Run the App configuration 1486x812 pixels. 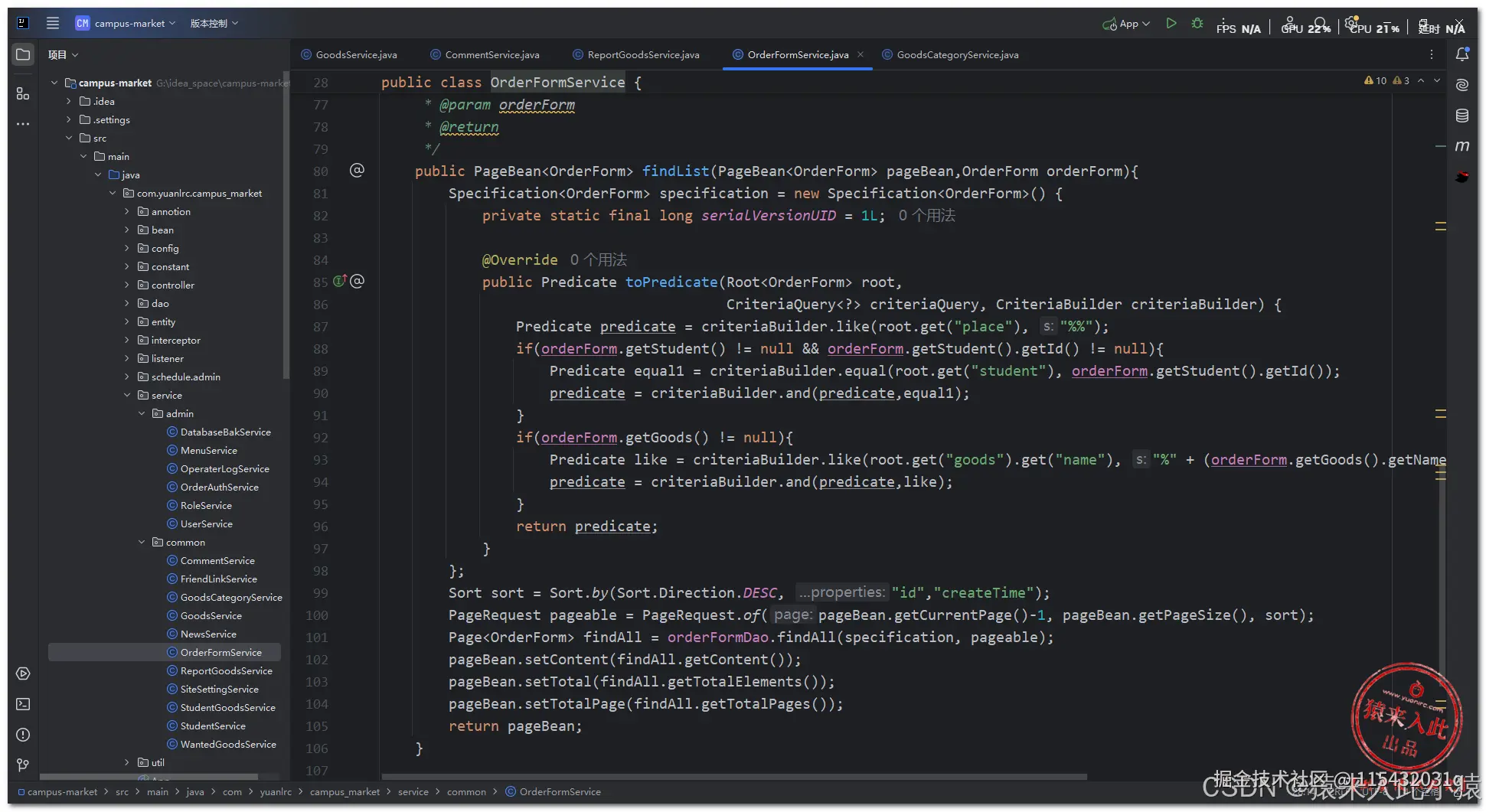[x=1171, y=24]
